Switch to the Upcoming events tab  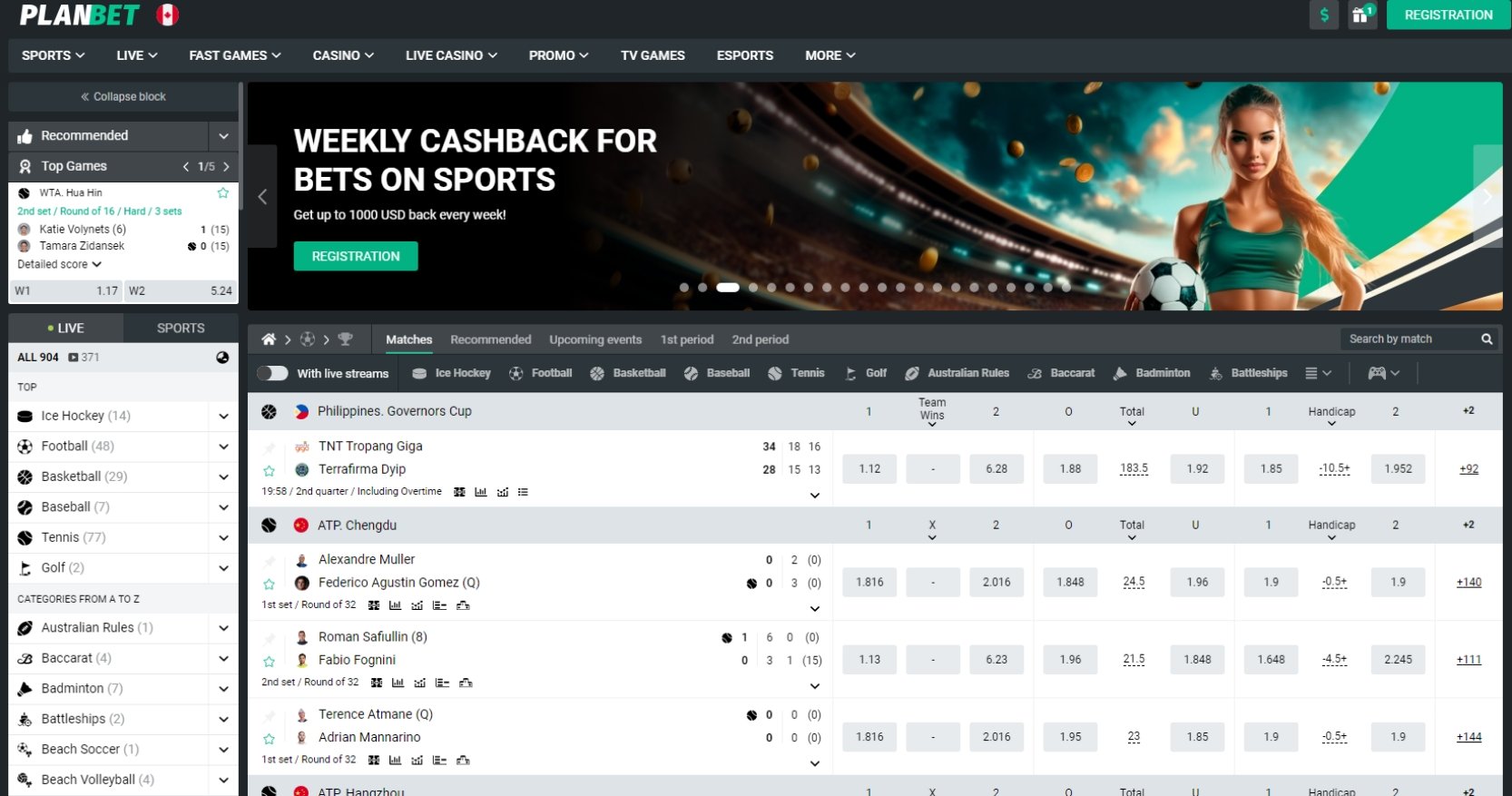[x=595, y=339]
